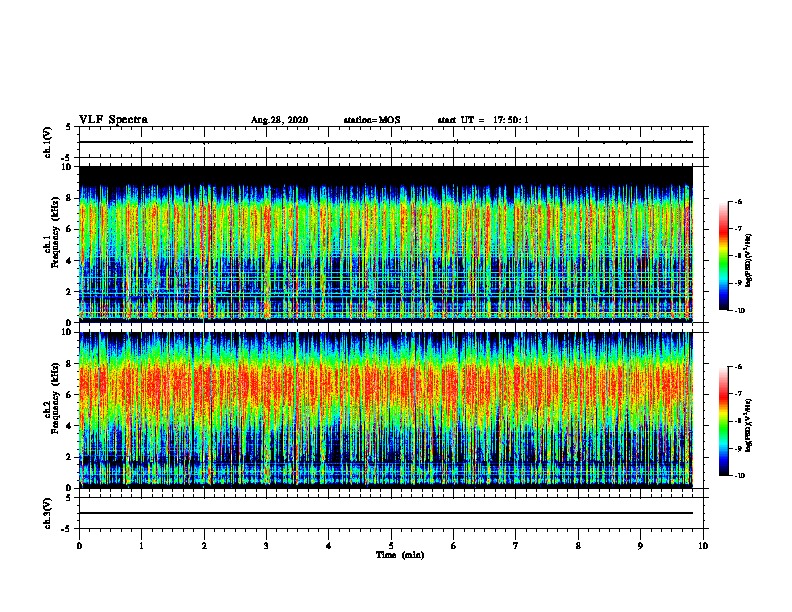Click time axis tick label "7"
This screenshot has height=612, width=792.
click(x=516, y=546)
